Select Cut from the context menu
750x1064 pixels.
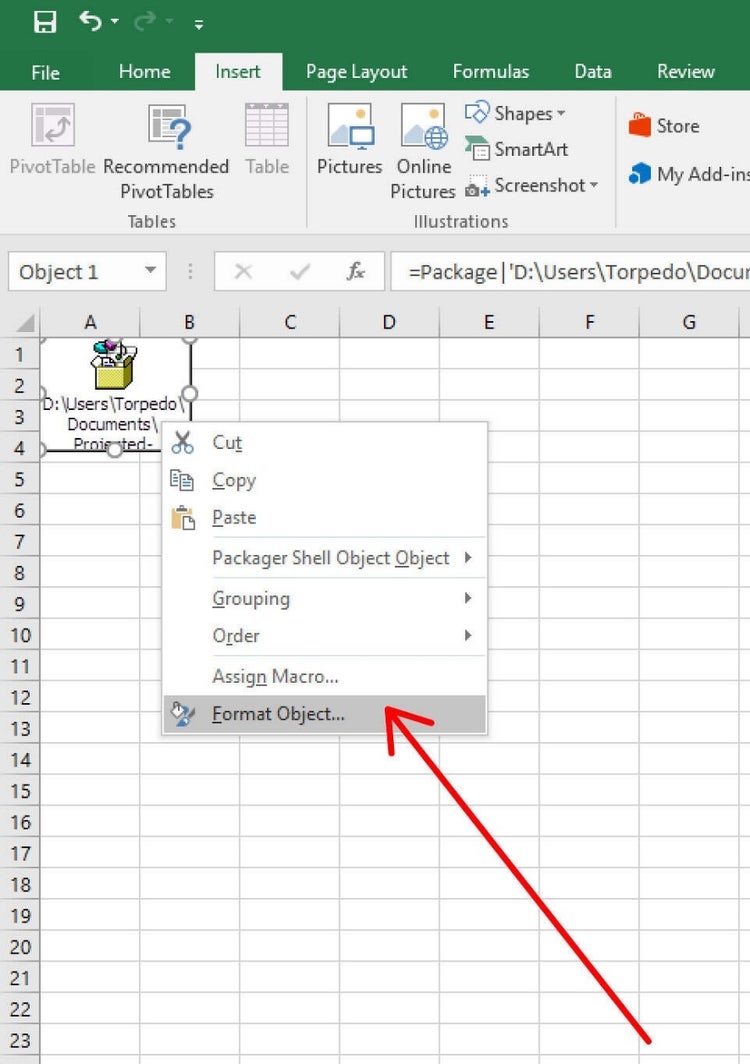tap(226, 442)
